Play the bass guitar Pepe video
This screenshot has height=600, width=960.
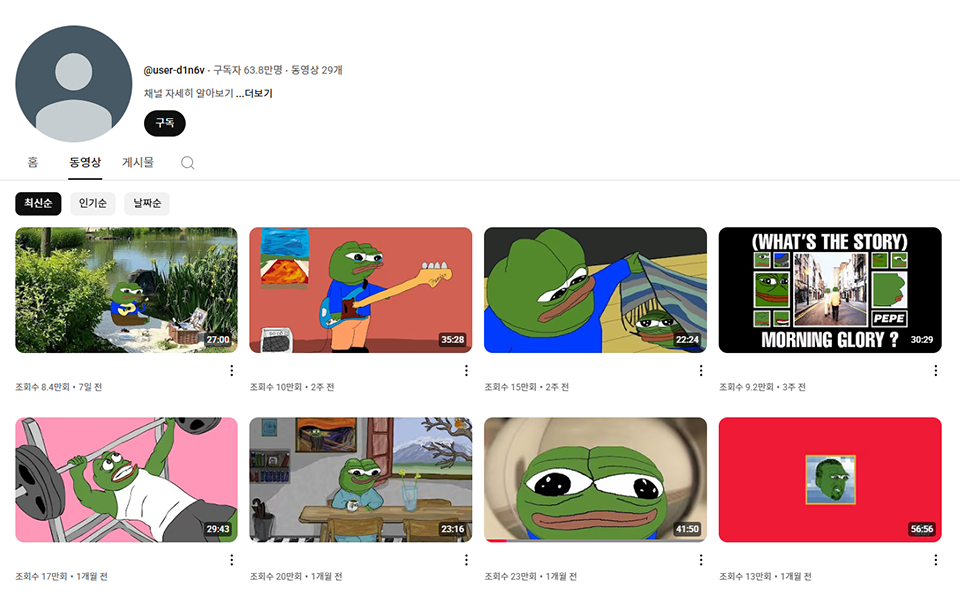click(361, 290)
